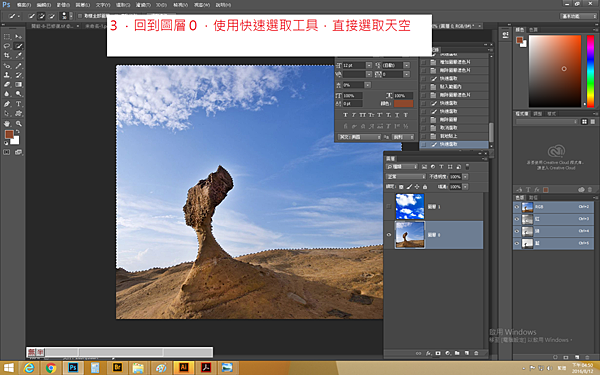
Task: Change screen mode button in toolbox
Action: pyautogui.click(x=18, y=152)
